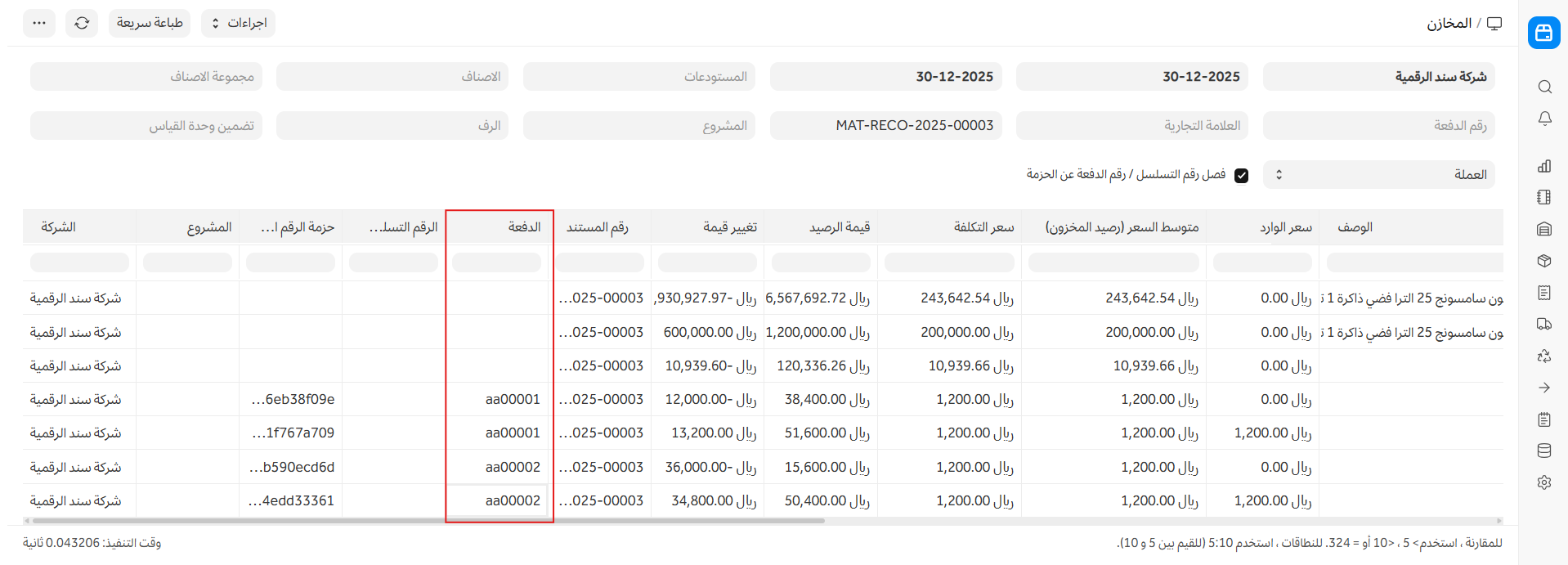Uncheck the فصل رقم التسلسل checkbox
1568x565 pixels.
click(x=1241, y=175)
